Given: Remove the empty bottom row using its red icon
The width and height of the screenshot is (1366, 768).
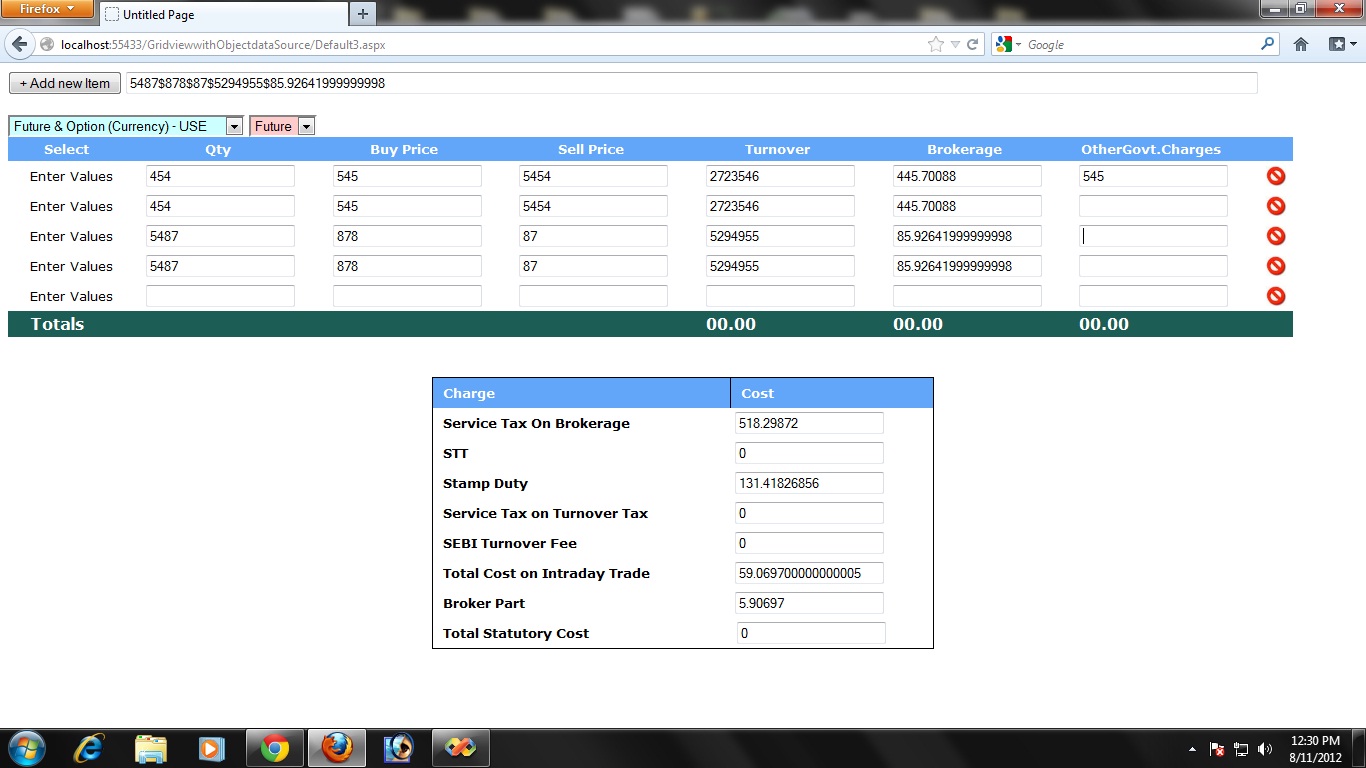Looking at the screenshot, I should (x=1275, y=295).
